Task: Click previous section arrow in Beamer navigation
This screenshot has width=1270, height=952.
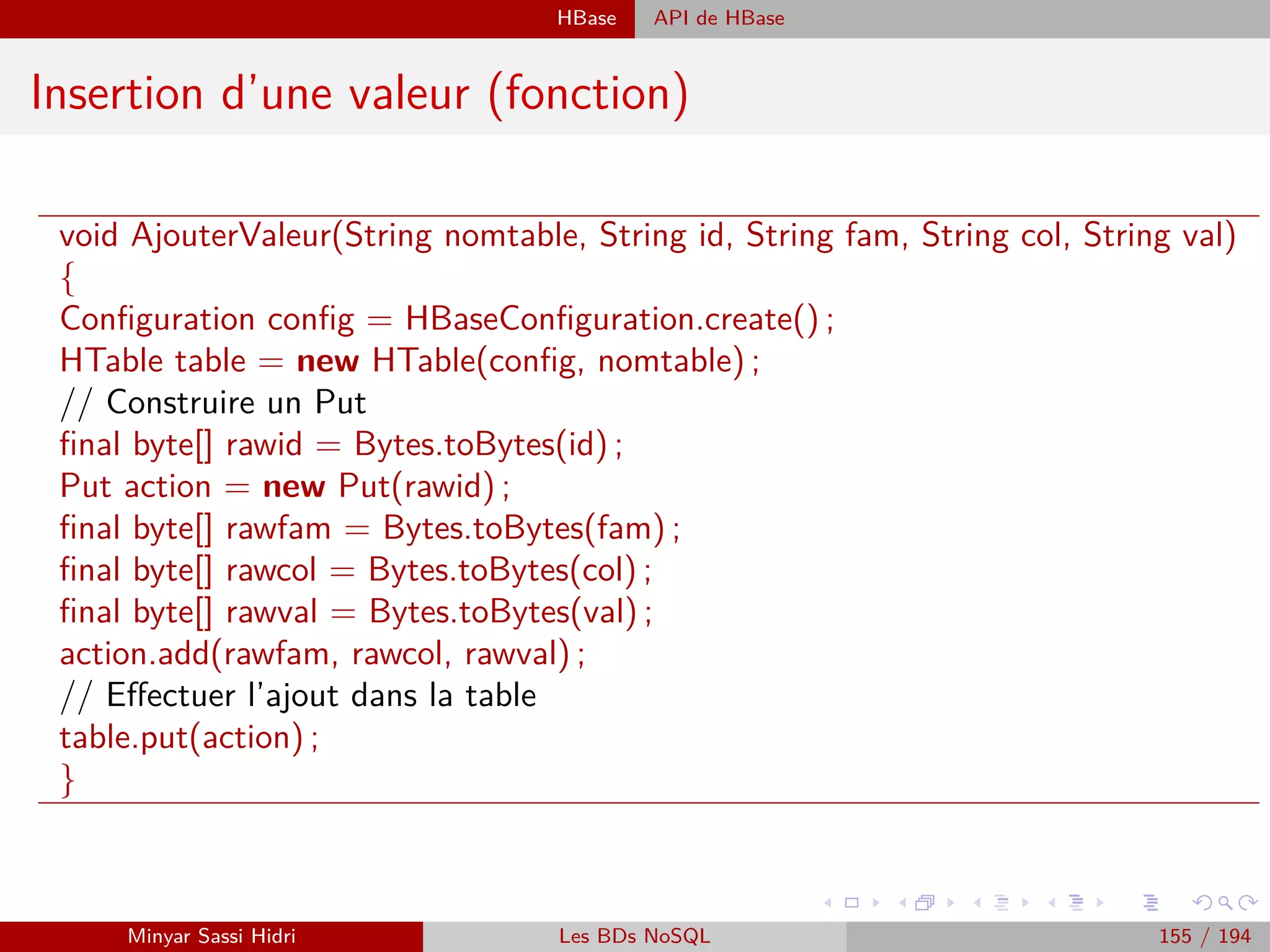Action: [1052, 902]
